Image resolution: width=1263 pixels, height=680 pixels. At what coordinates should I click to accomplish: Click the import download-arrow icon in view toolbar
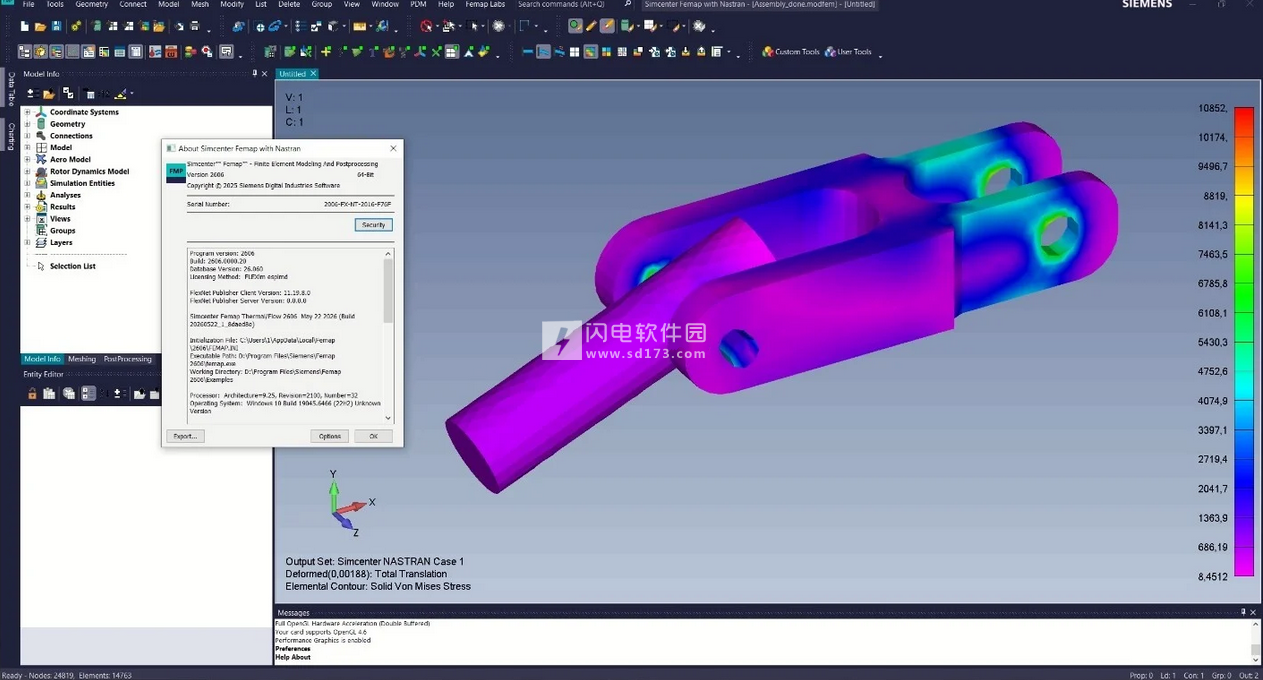pyautogui.click(x=686, y=52)
